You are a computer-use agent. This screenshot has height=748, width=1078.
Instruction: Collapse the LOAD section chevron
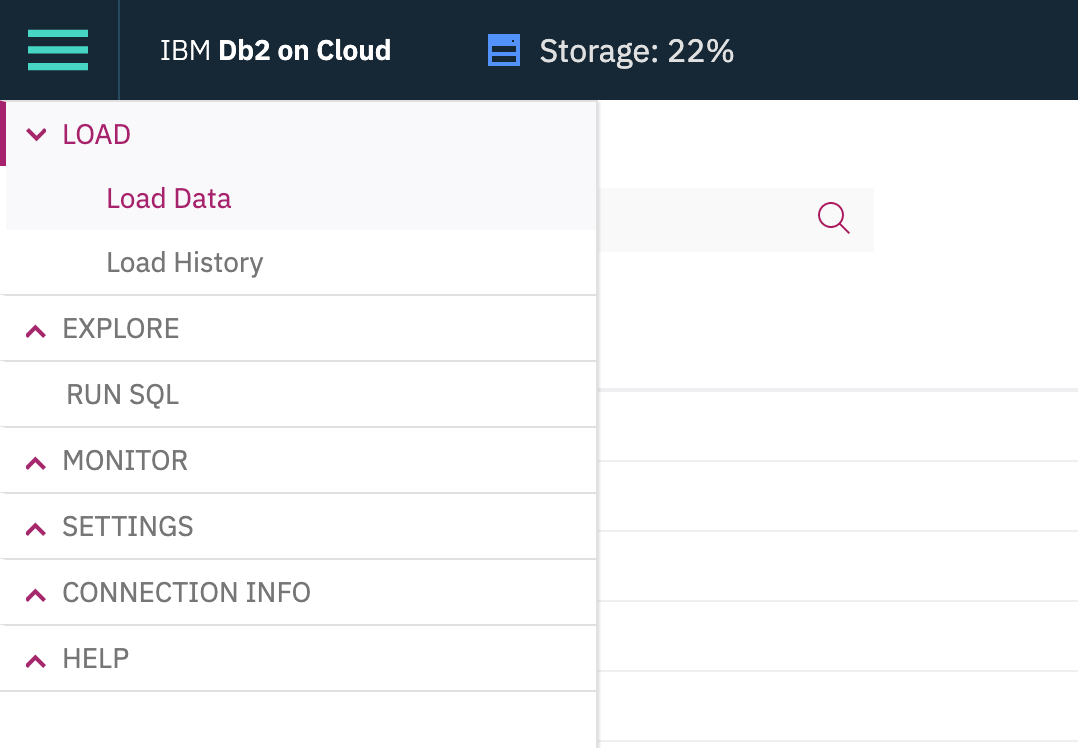point(36,135)
